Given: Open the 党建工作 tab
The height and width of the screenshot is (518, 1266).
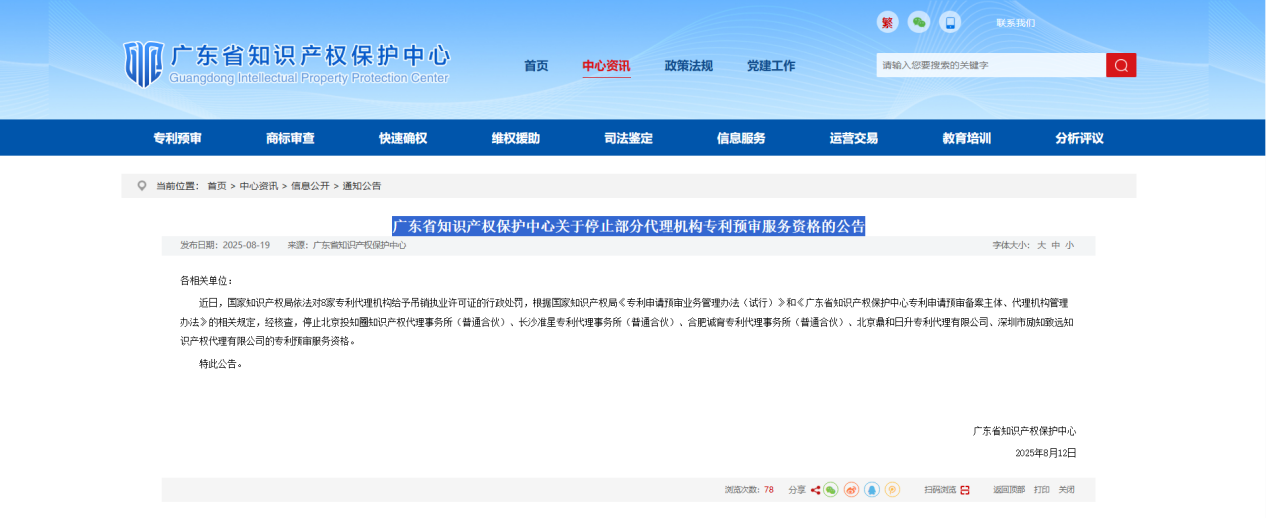Looking at the screenshot, I should [x=771, y=66].
